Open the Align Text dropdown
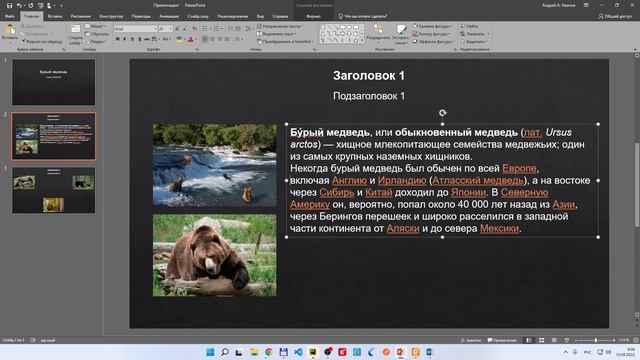640x360 pixels. [276, 34]
